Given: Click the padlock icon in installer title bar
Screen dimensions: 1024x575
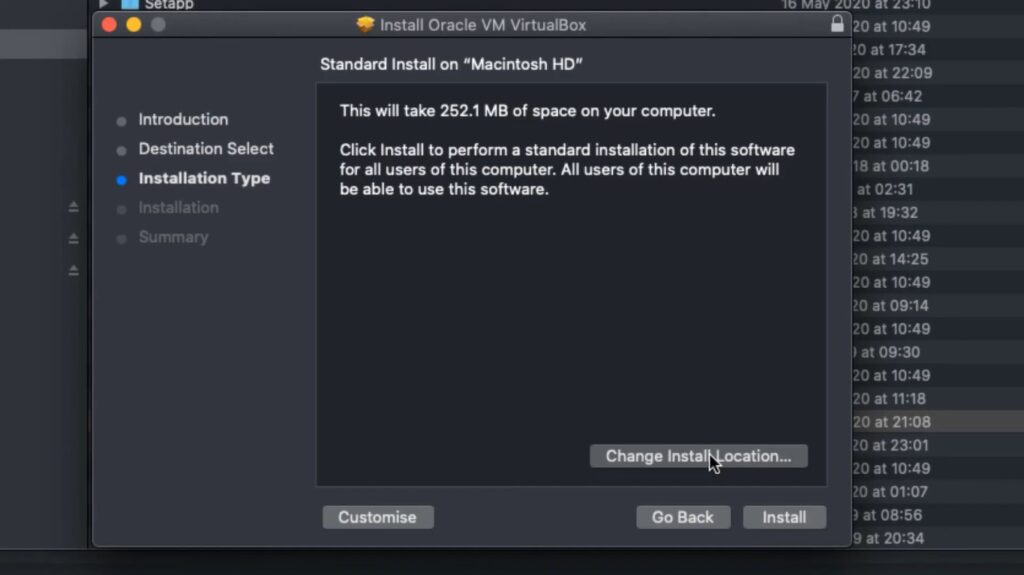Looking at the screenshot, I should pyautogui.click(x=837, y=24).
